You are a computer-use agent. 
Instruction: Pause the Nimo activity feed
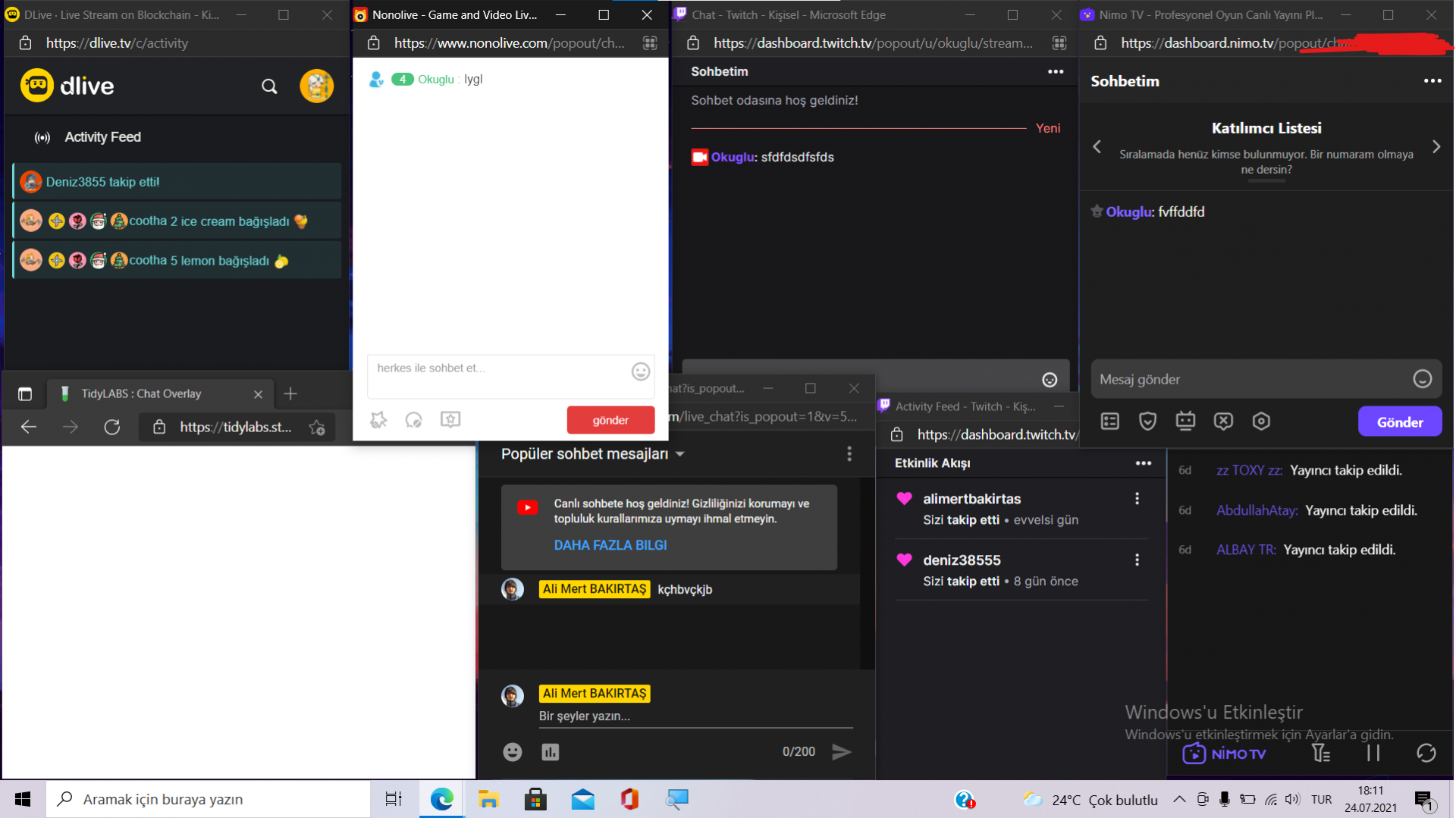click(x=1373, y=753)
